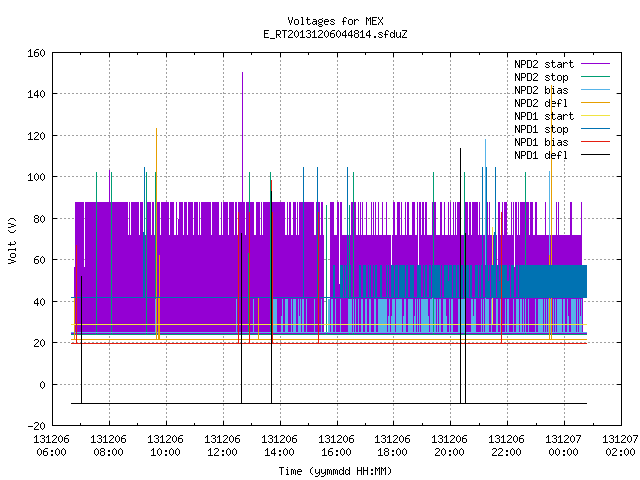Click the orange NPD2 defl legend line
This screenshot has width=640, height=480.
(x=595, y=103)
